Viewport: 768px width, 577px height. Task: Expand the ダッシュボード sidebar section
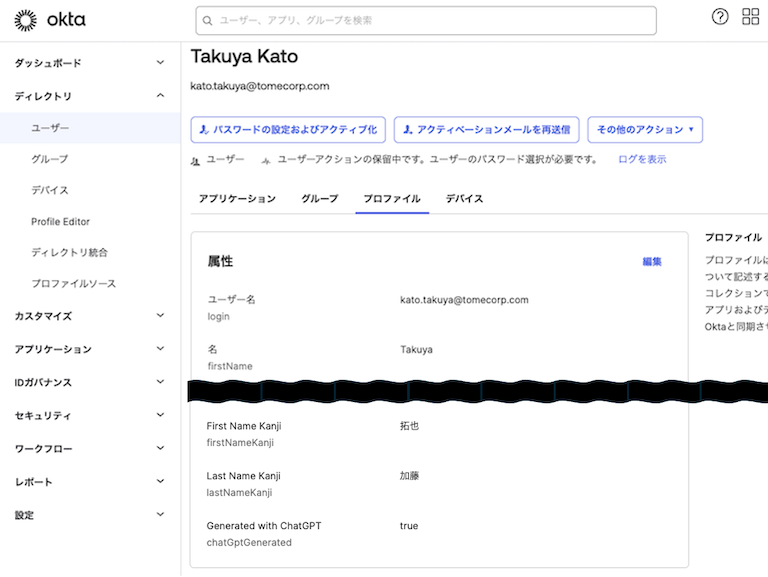coord(89,63)
